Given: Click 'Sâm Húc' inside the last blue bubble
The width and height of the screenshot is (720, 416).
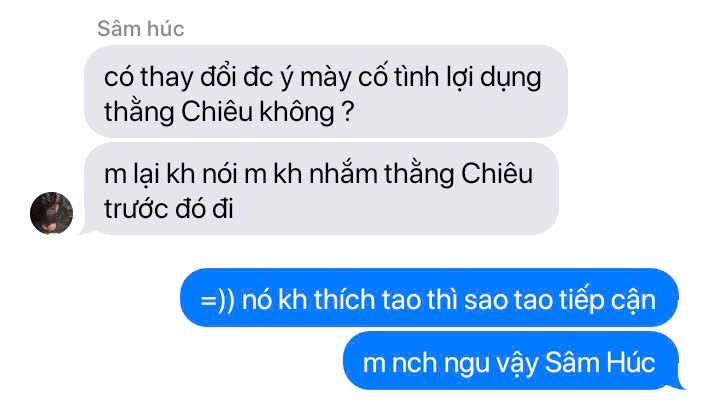Looking at the screenshot, I should (600, 363).
